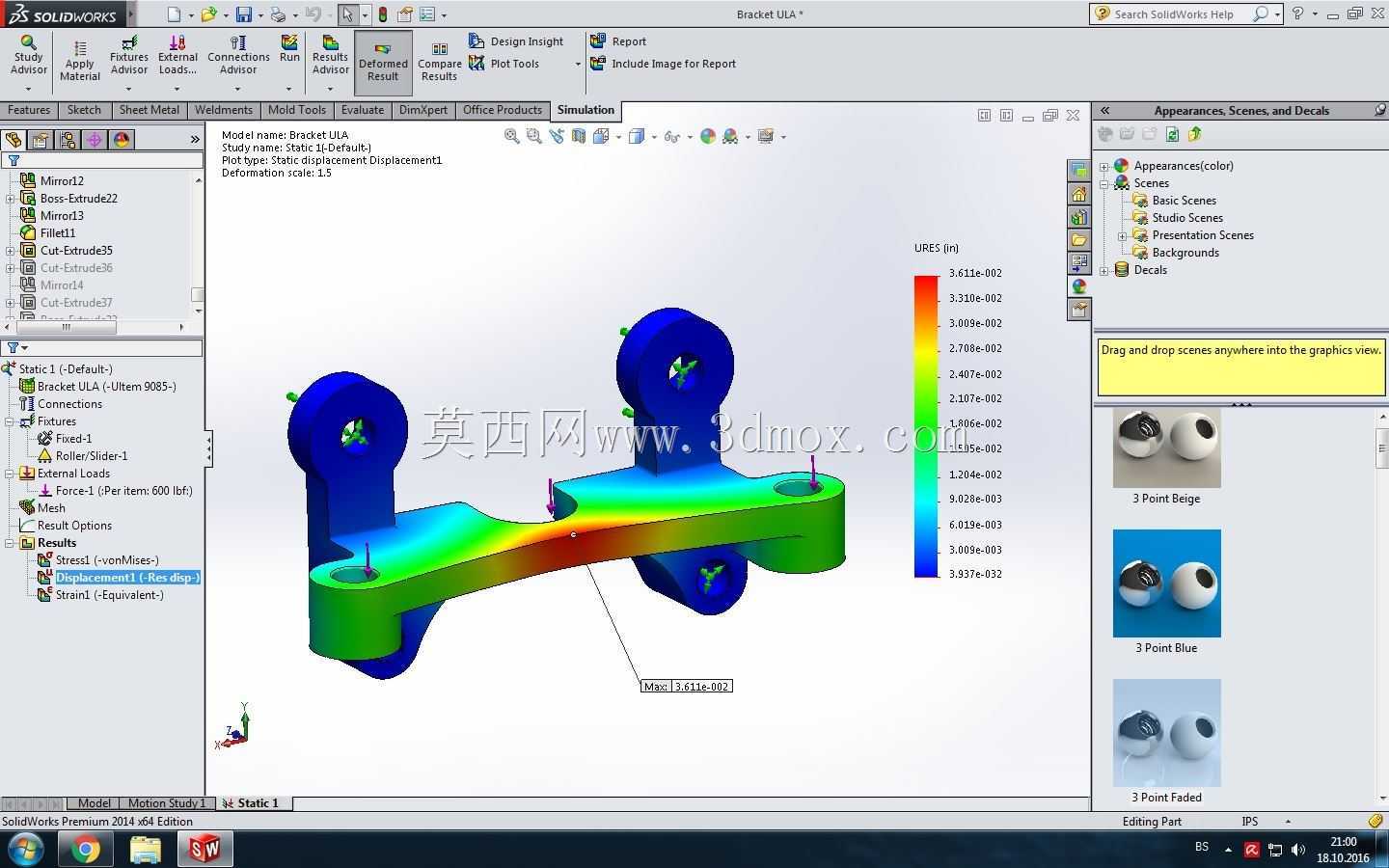Click the Design Insight button
This screenshot has width=1389, height=868.
coord(516,41)
